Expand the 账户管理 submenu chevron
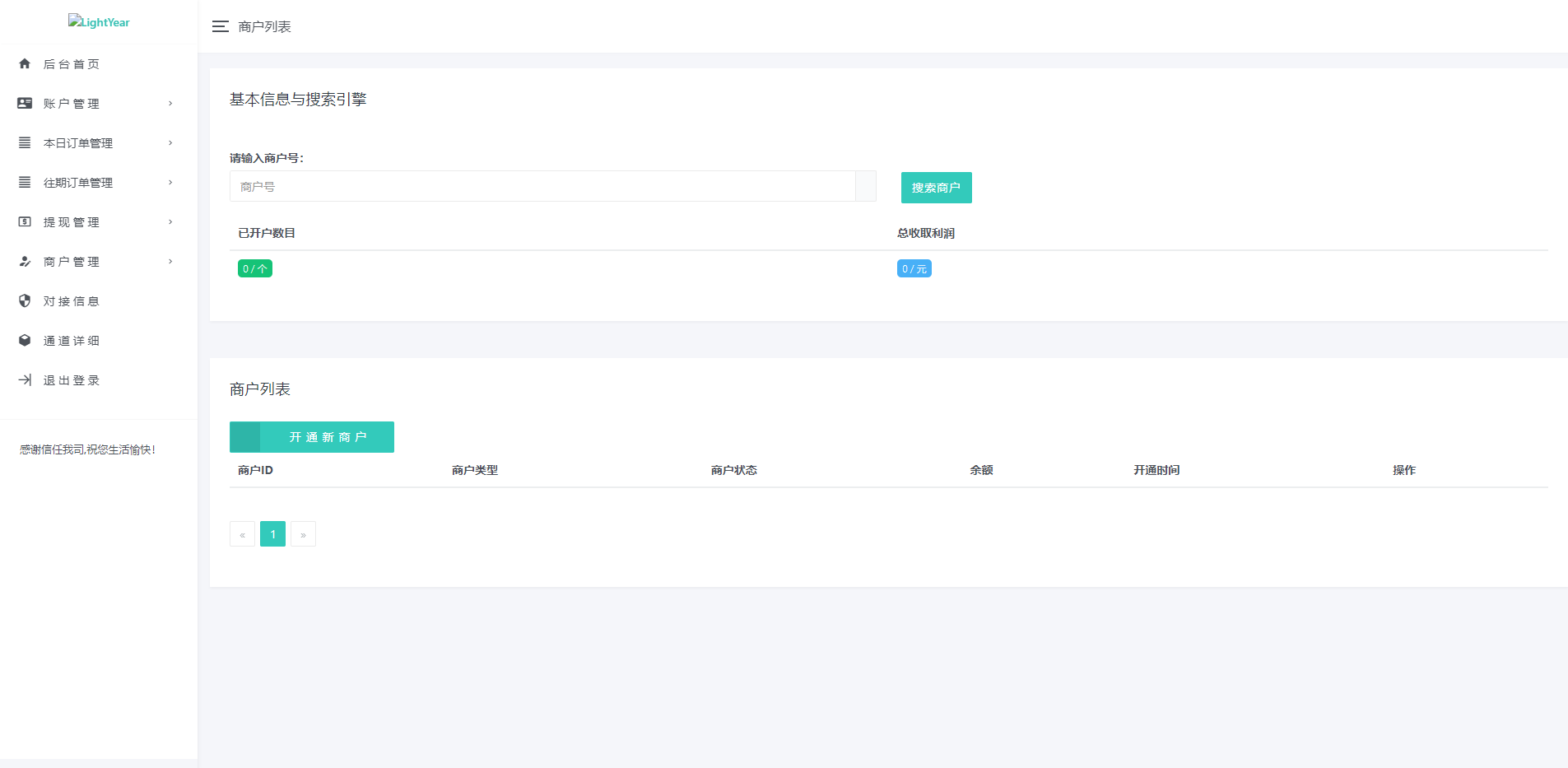The image size is (1568, 768). click(170, 103)
